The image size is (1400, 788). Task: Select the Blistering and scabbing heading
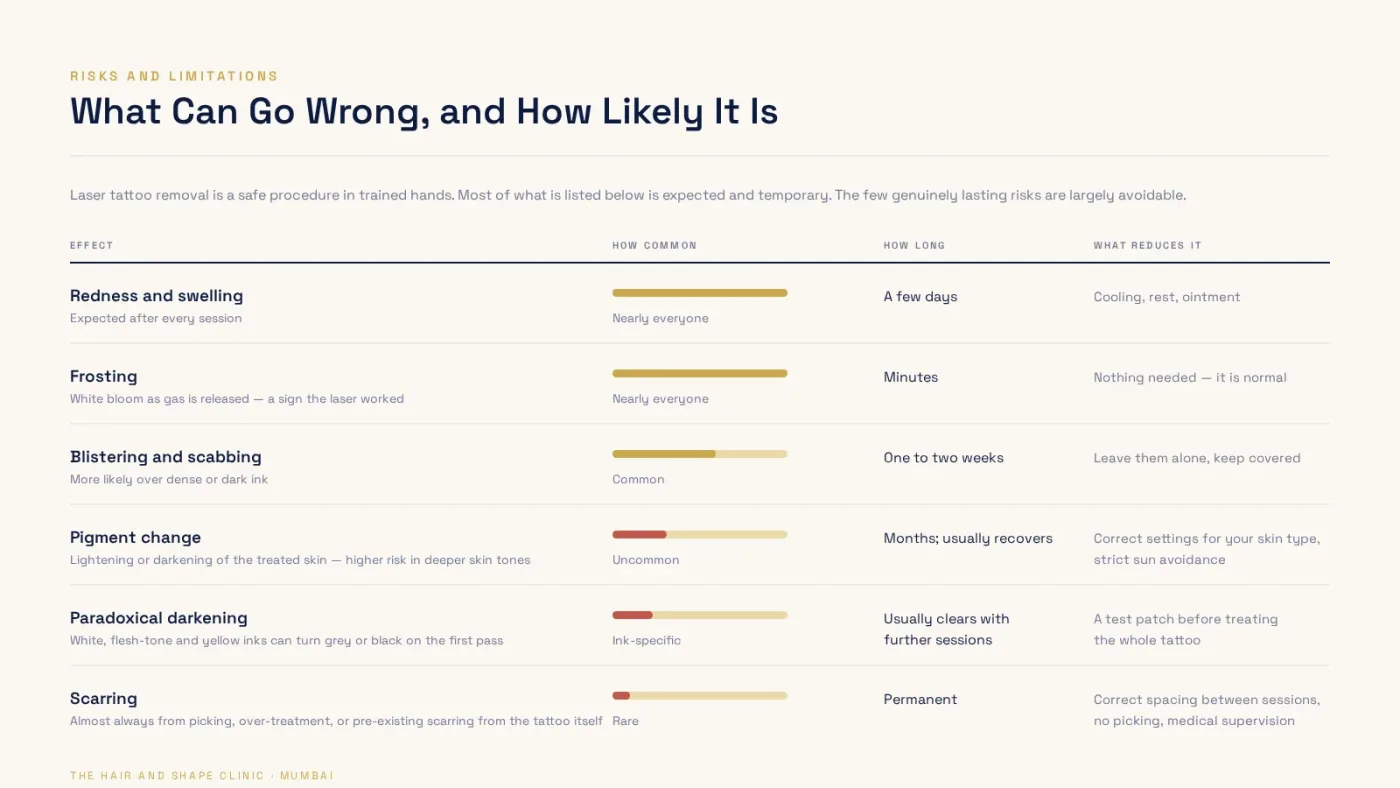(x=165, y=457)
